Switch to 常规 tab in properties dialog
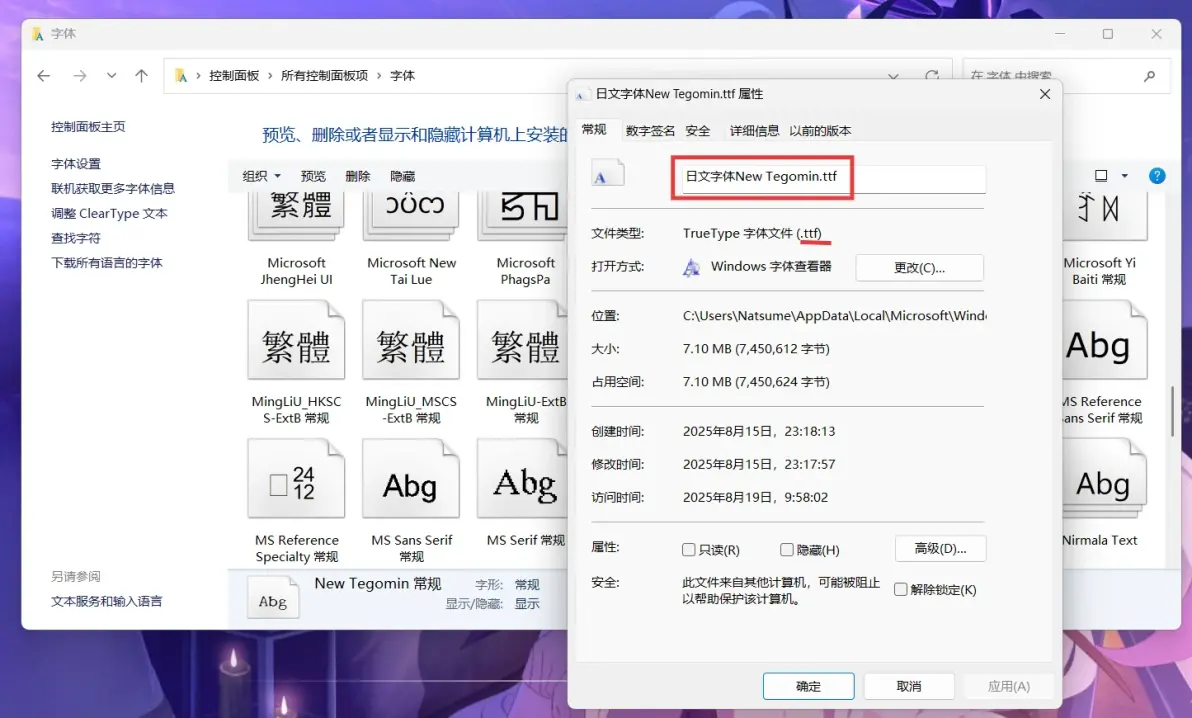 coord(594,129)
